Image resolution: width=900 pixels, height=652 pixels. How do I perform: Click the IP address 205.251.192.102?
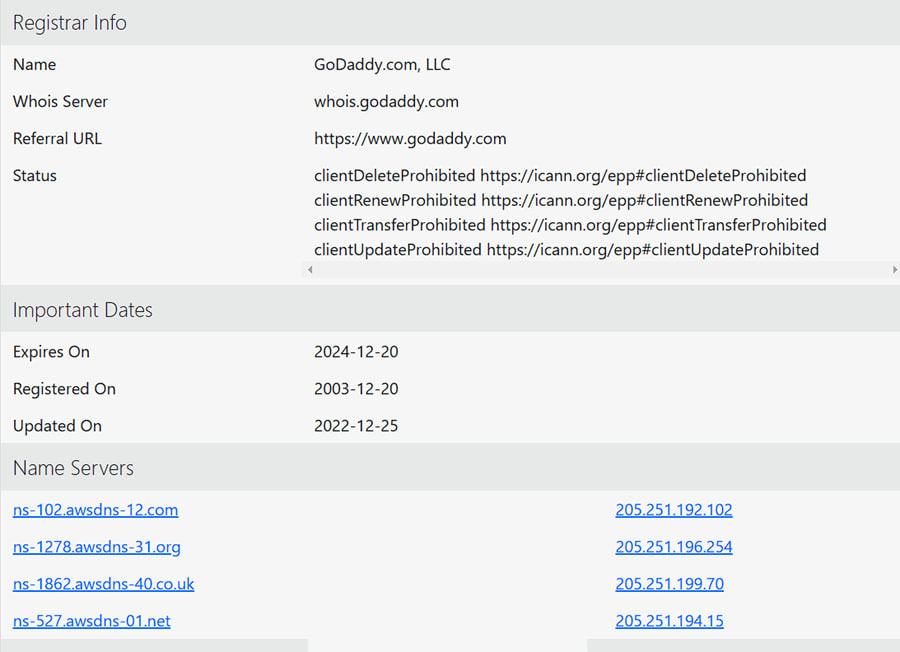[673, 510]
